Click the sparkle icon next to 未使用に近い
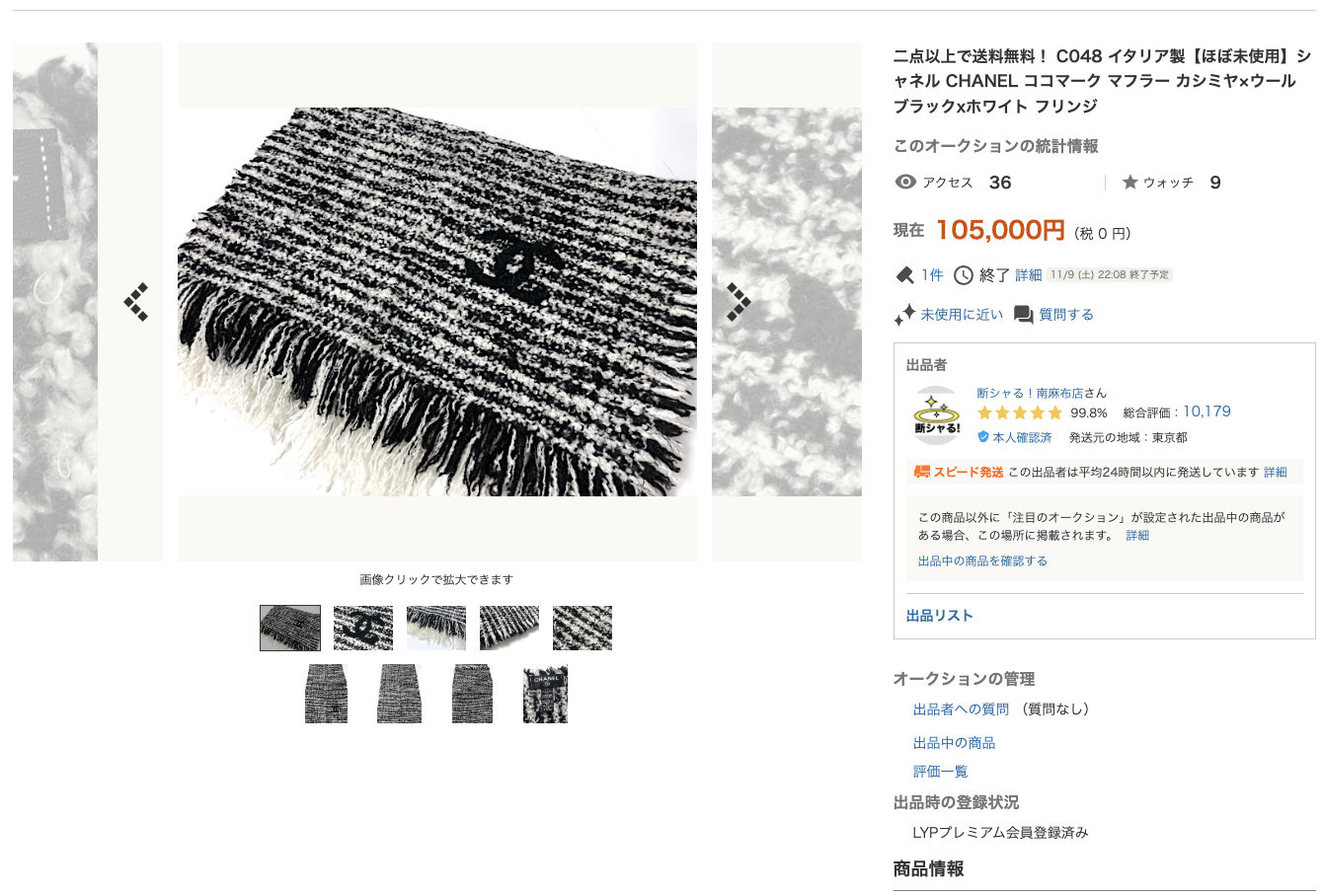The image size is (1324, 896). tap(904, 315)
